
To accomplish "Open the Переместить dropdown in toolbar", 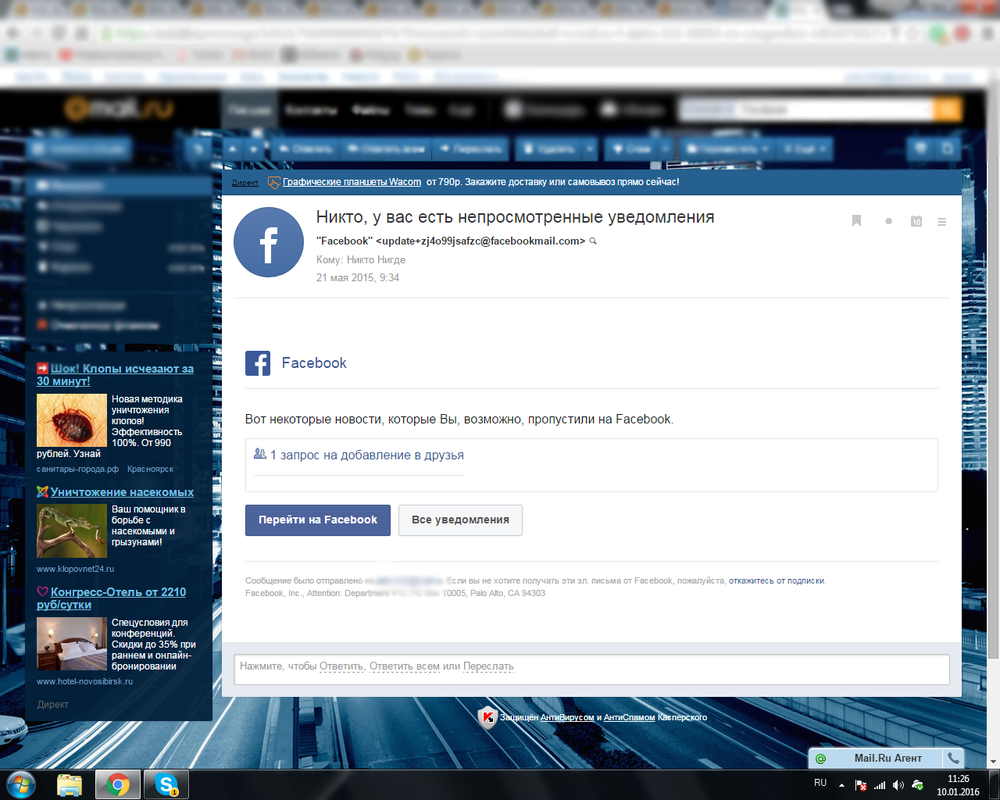I will click(726, 149).
